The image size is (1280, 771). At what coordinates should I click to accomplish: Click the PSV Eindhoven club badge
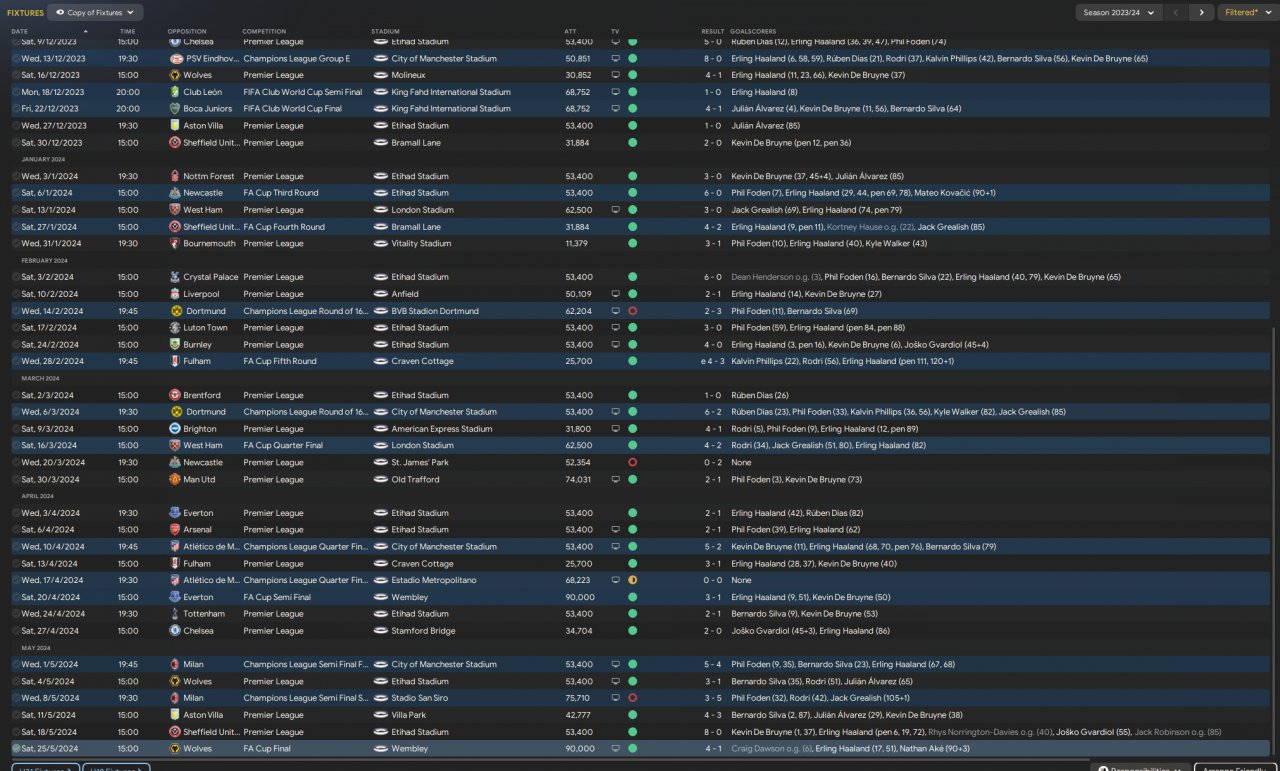(x=175, y=59)
